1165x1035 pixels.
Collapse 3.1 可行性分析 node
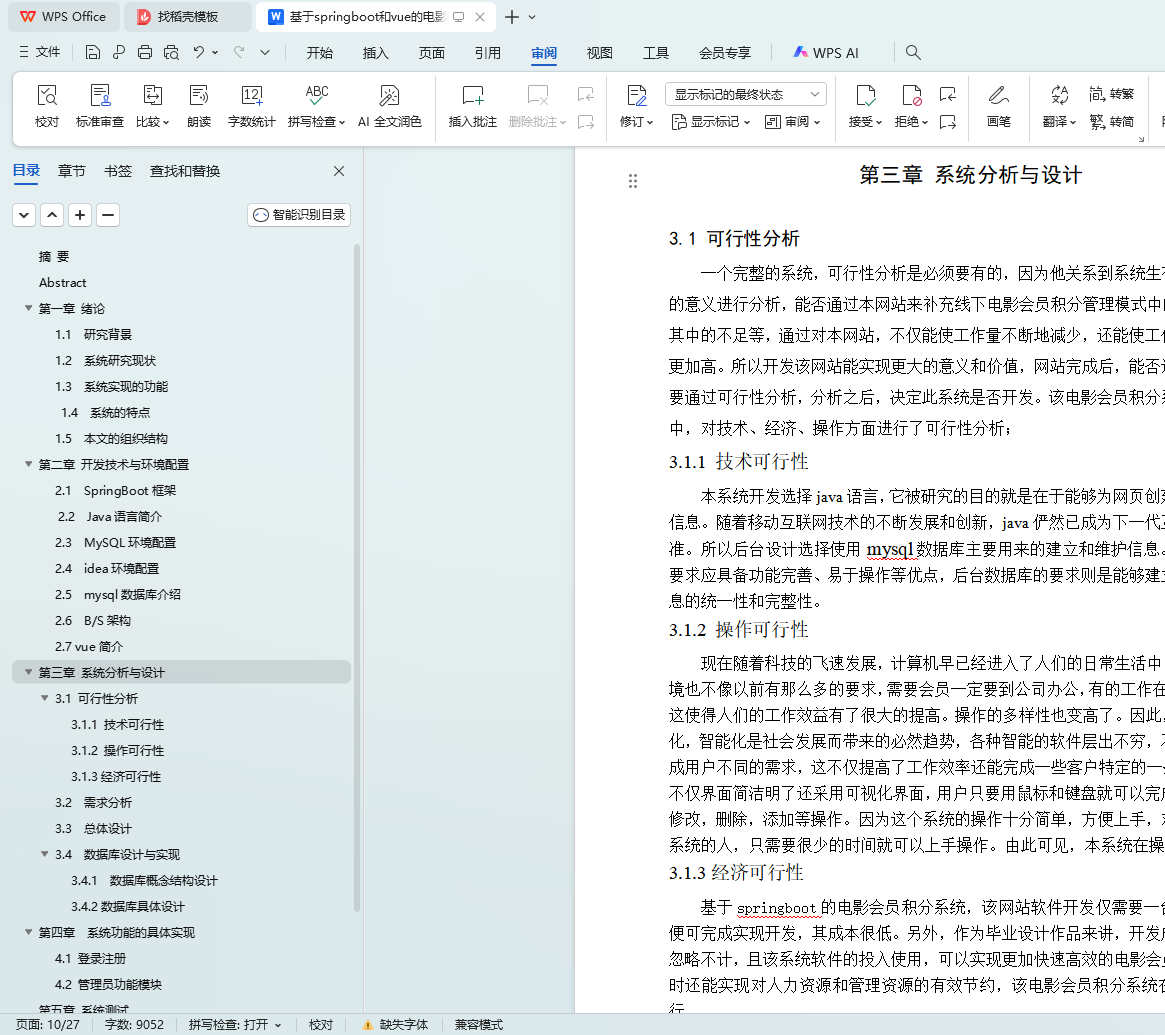(x=45, y=698)
